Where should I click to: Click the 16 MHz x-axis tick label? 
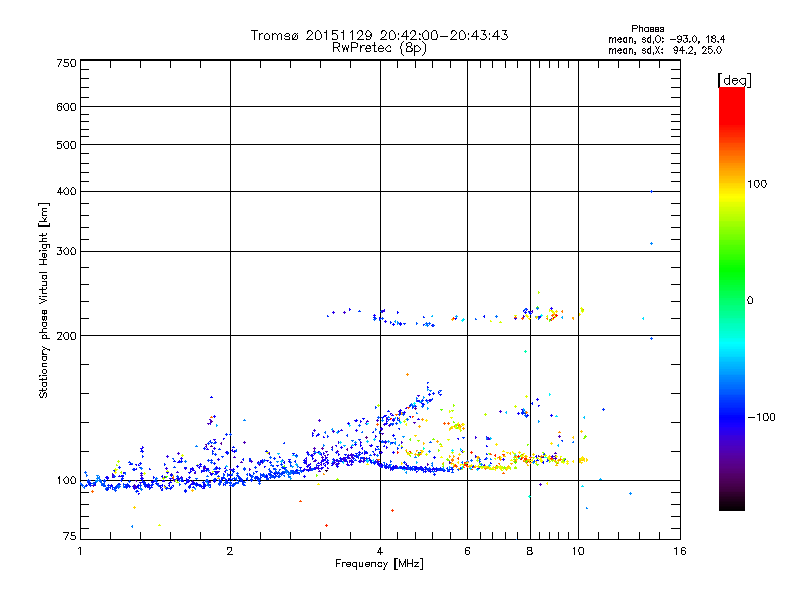click(x=680, y=551)
